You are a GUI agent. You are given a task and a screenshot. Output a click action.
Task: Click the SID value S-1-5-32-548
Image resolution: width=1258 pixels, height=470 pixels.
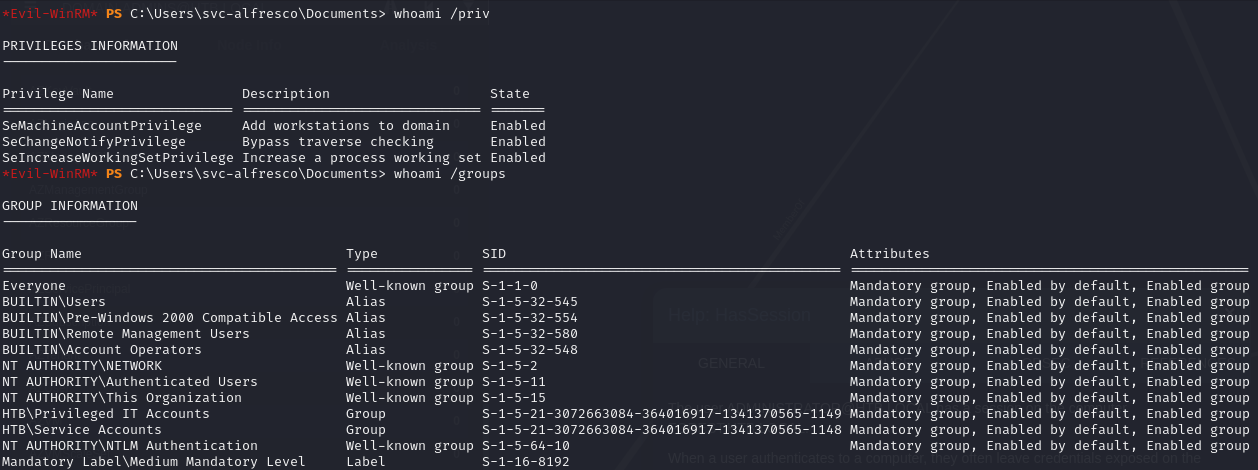[530, 350]
